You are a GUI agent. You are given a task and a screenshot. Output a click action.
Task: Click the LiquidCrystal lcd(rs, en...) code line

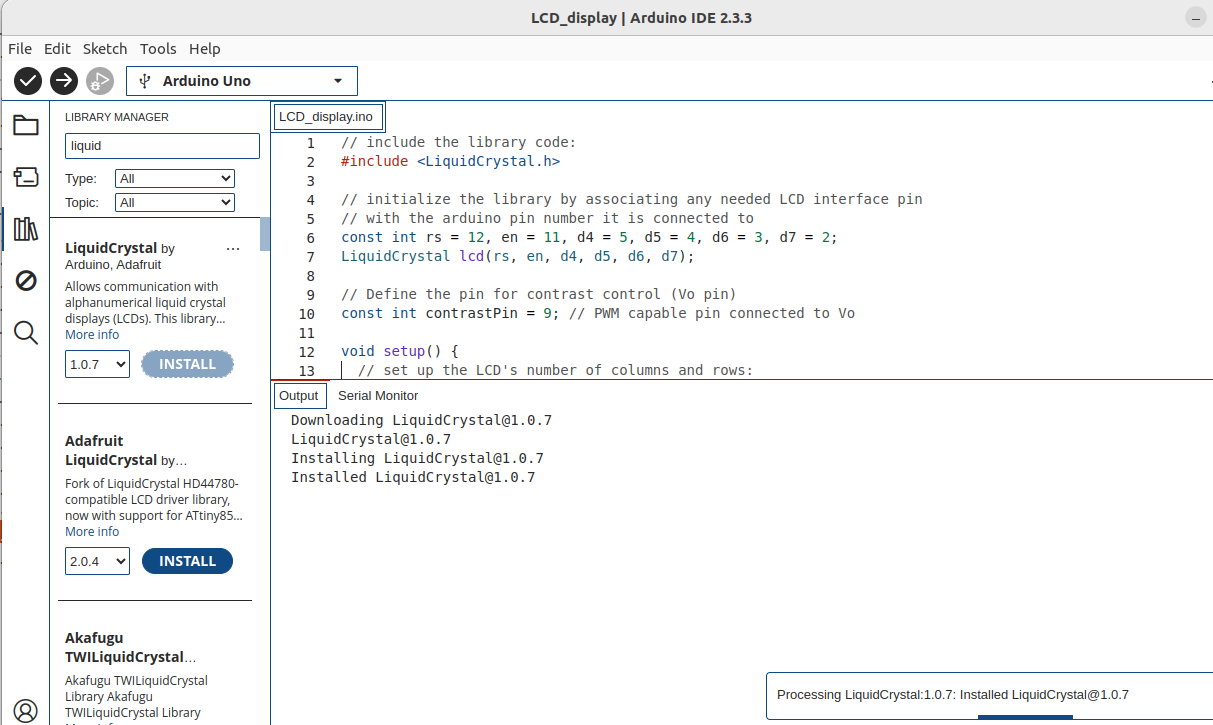pos(517,256)
